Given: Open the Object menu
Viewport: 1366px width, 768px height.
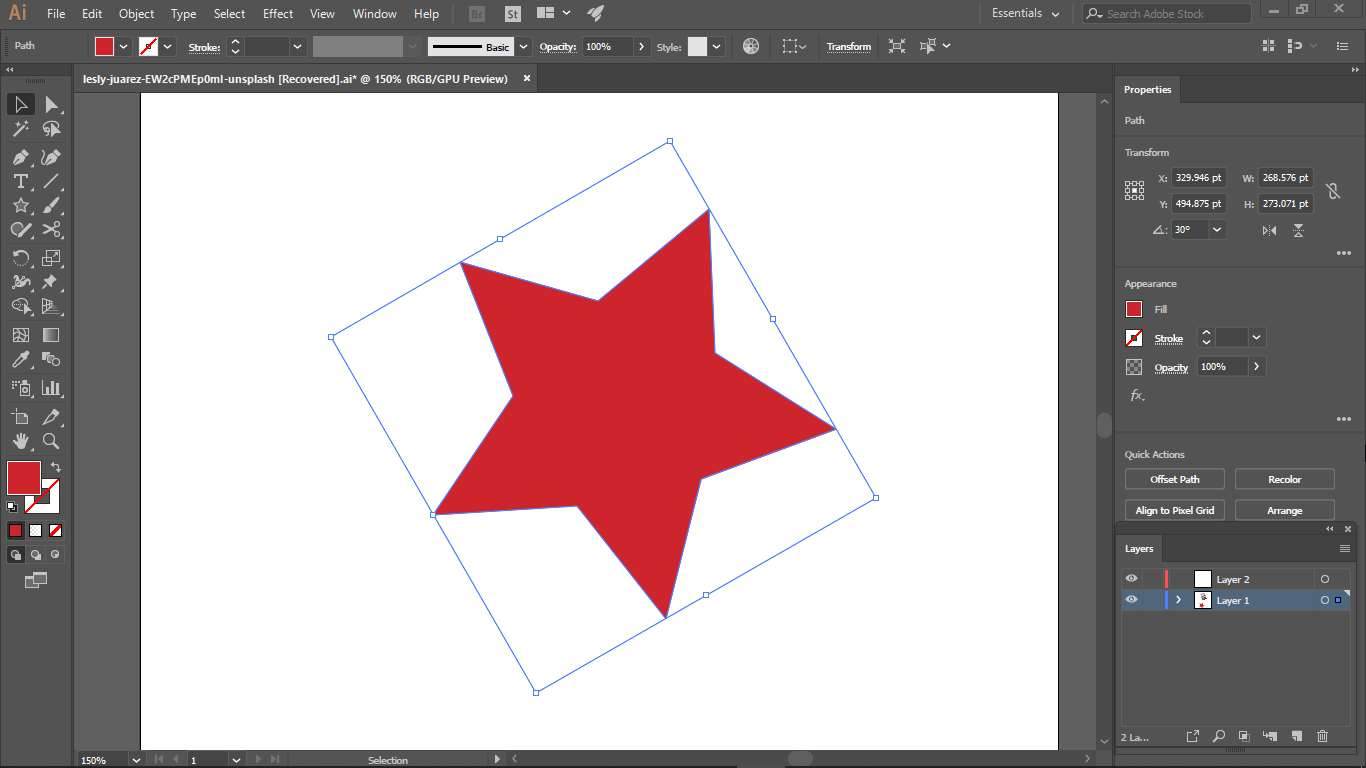Looking at the screenshot, I should (x=136, y=14).
